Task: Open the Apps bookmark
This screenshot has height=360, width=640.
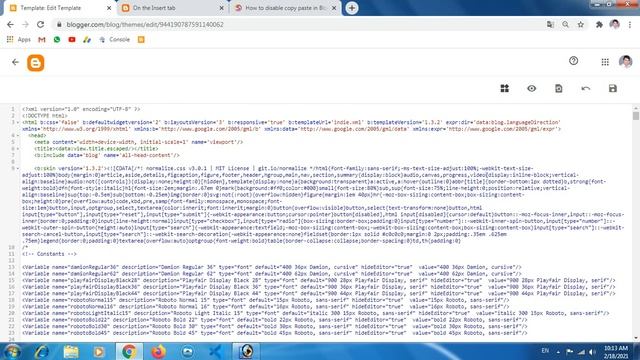Action: click(x=19, y=40)
